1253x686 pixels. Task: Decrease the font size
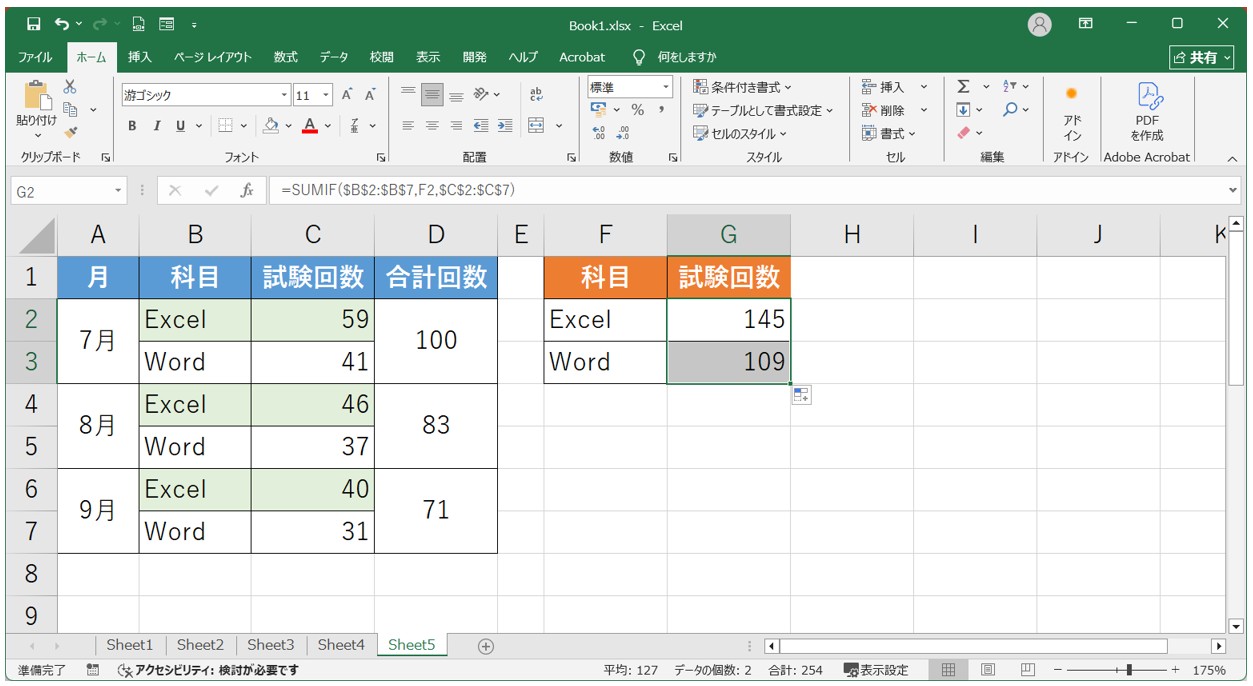click(370, 95)
